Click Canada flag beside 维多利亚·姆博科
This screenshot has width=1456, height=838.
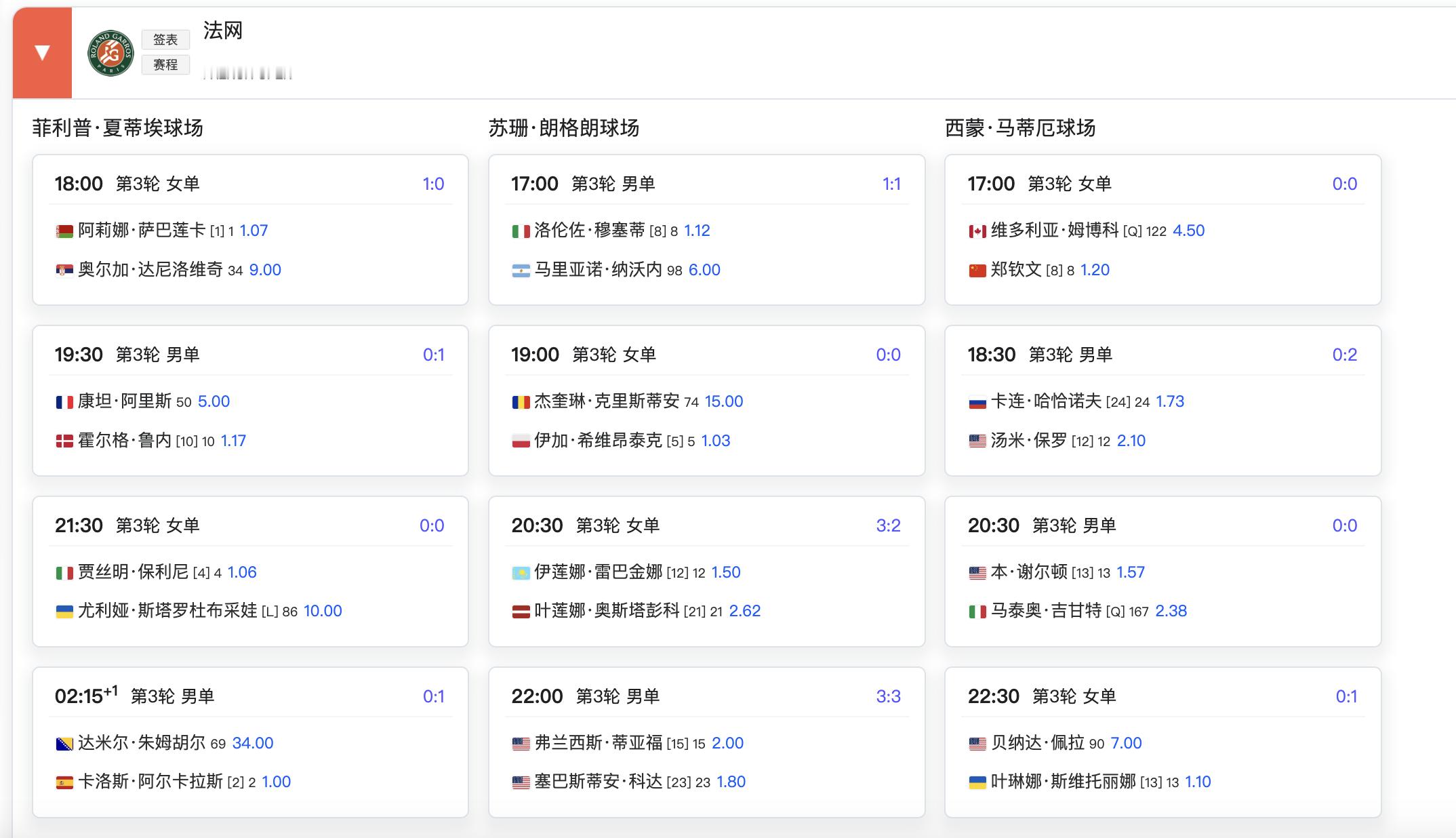click(x=977, y=232)
